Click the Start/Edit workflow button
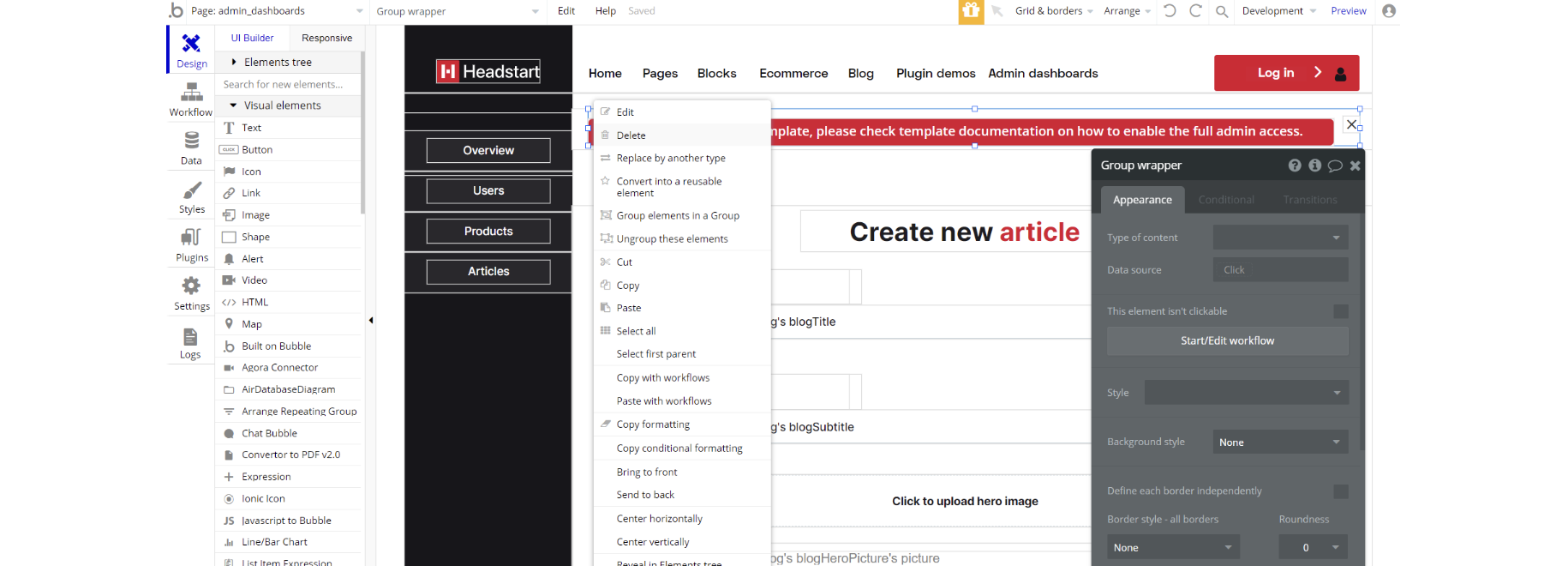This screenshot has height=578, width=1568. [x=1227, y=341]
